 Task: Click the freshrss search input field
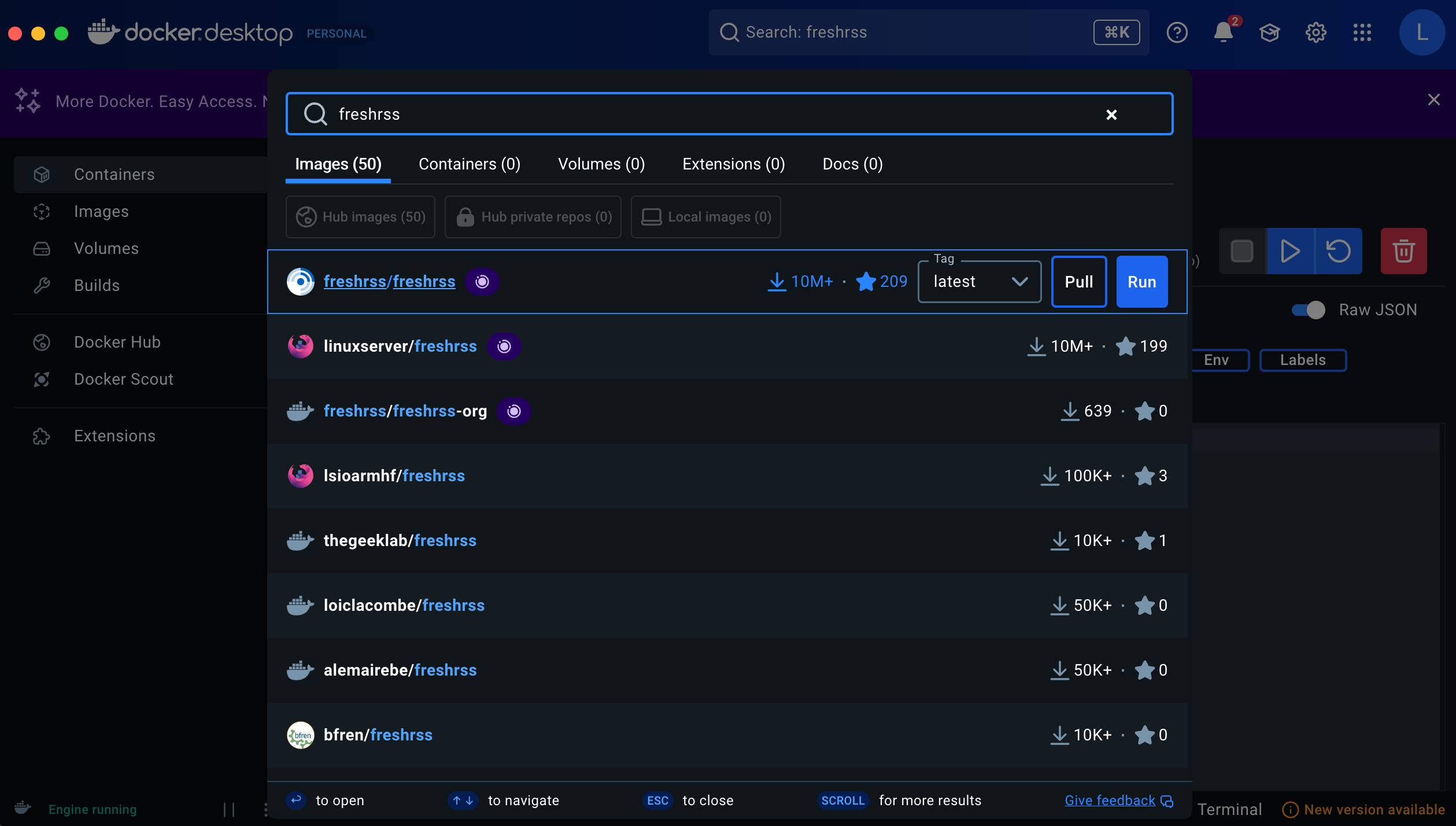(x=694, y=115)
